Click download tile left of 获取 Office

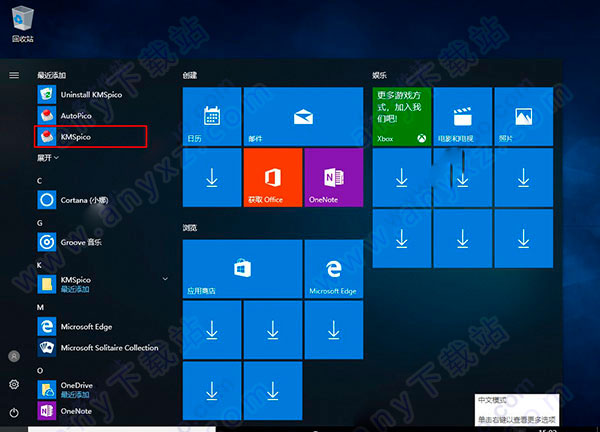click(212, 178)
